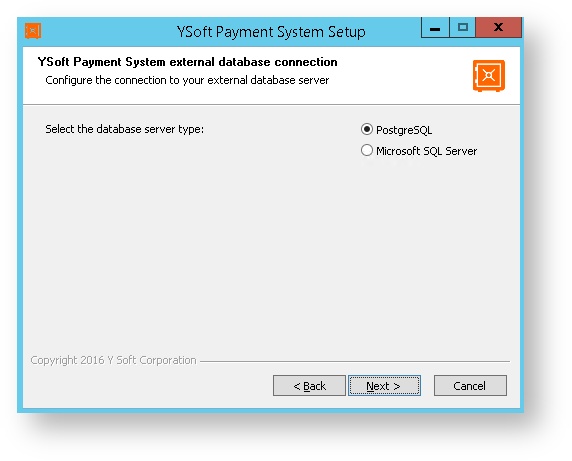Click the Configure the connection subtitle text
The image size is (572, 461).
pos(187,80)
